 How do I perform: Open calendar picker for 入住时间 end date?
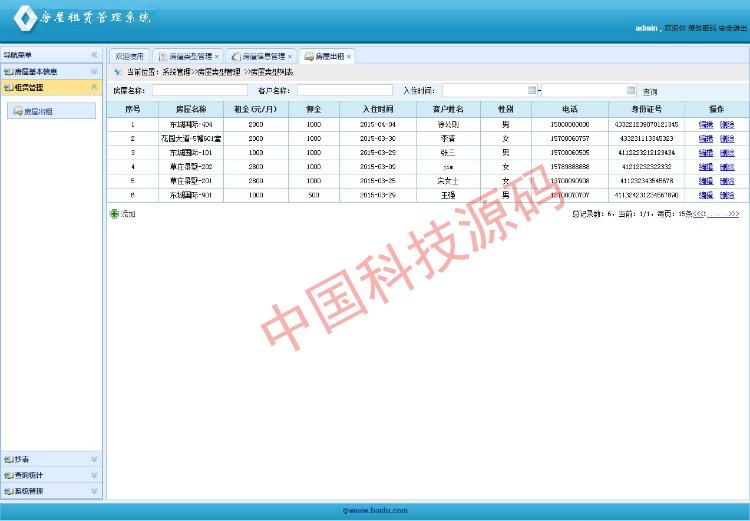[631, 90]
